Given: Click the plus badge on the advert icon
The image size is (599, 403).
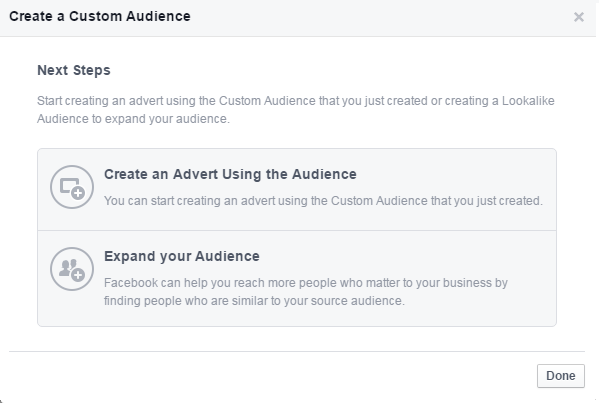Looking at the screenshot, I should tap(78, 193).
